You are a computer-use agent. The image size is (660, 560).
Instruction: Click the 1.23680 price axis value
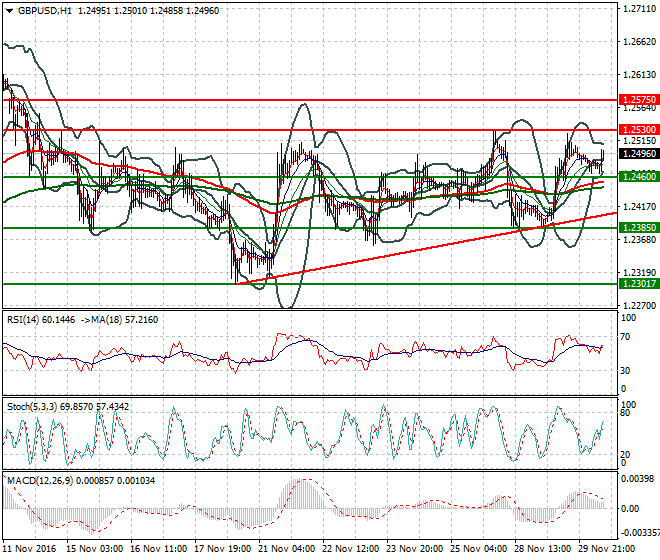pos(639,240)
